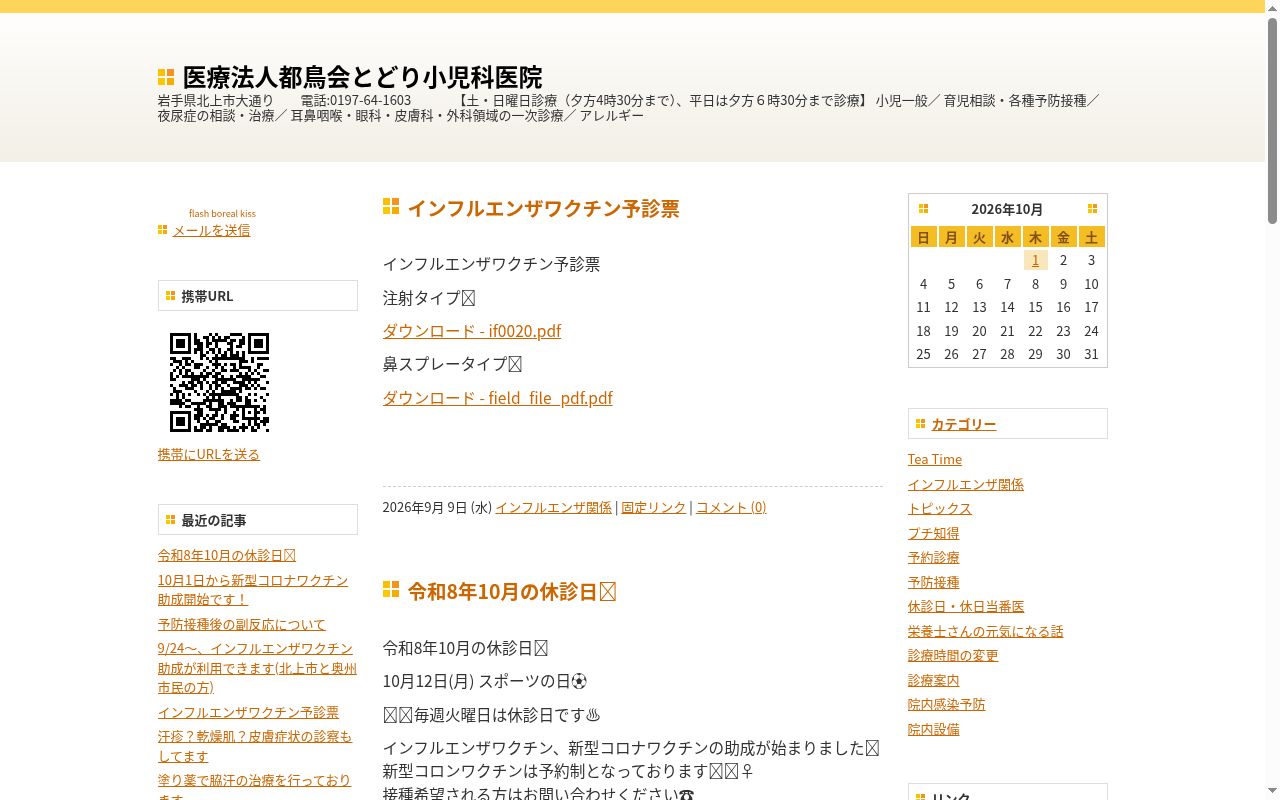Open インフルエンザ関係 link under the post
Screen dimensions: 1280x800
(x=553, y=507)
